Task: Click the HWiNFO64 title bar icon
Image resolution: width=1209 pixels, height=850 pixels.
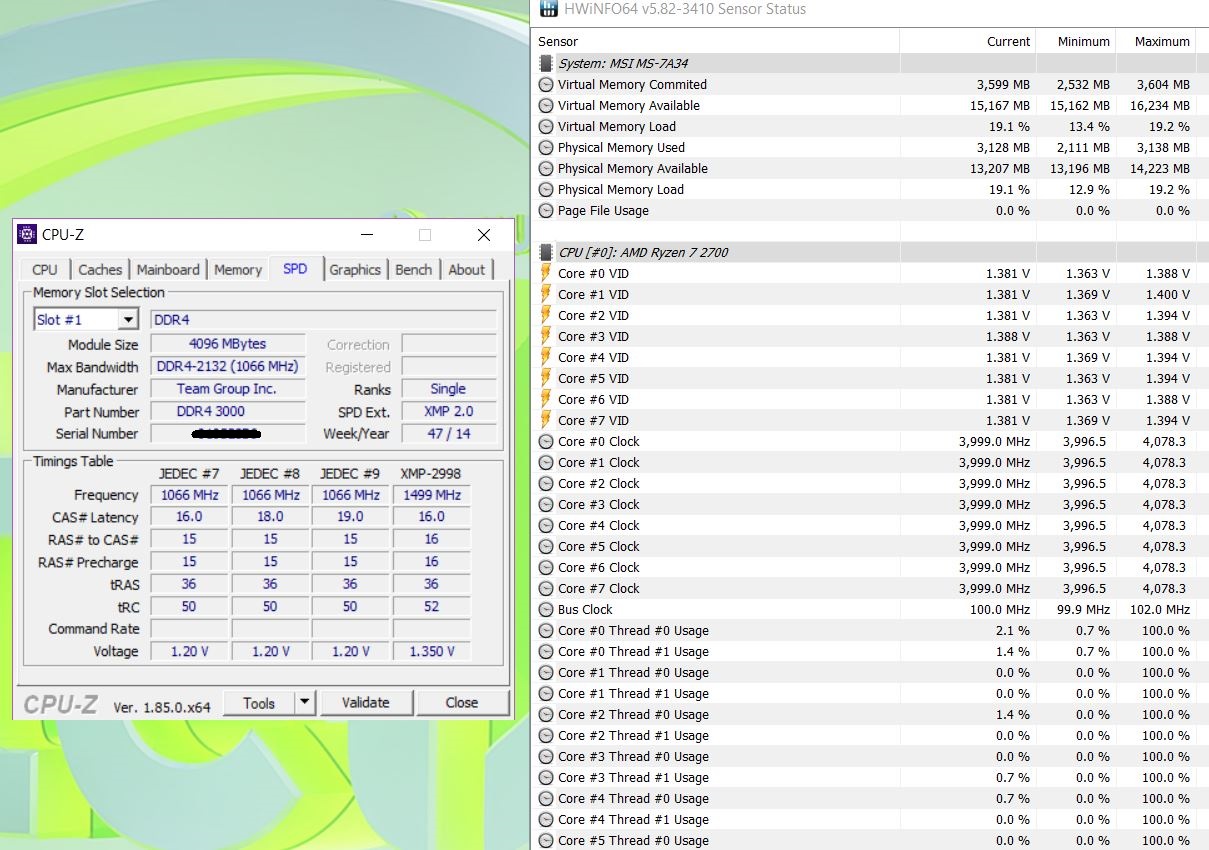Action: point(549,9)
